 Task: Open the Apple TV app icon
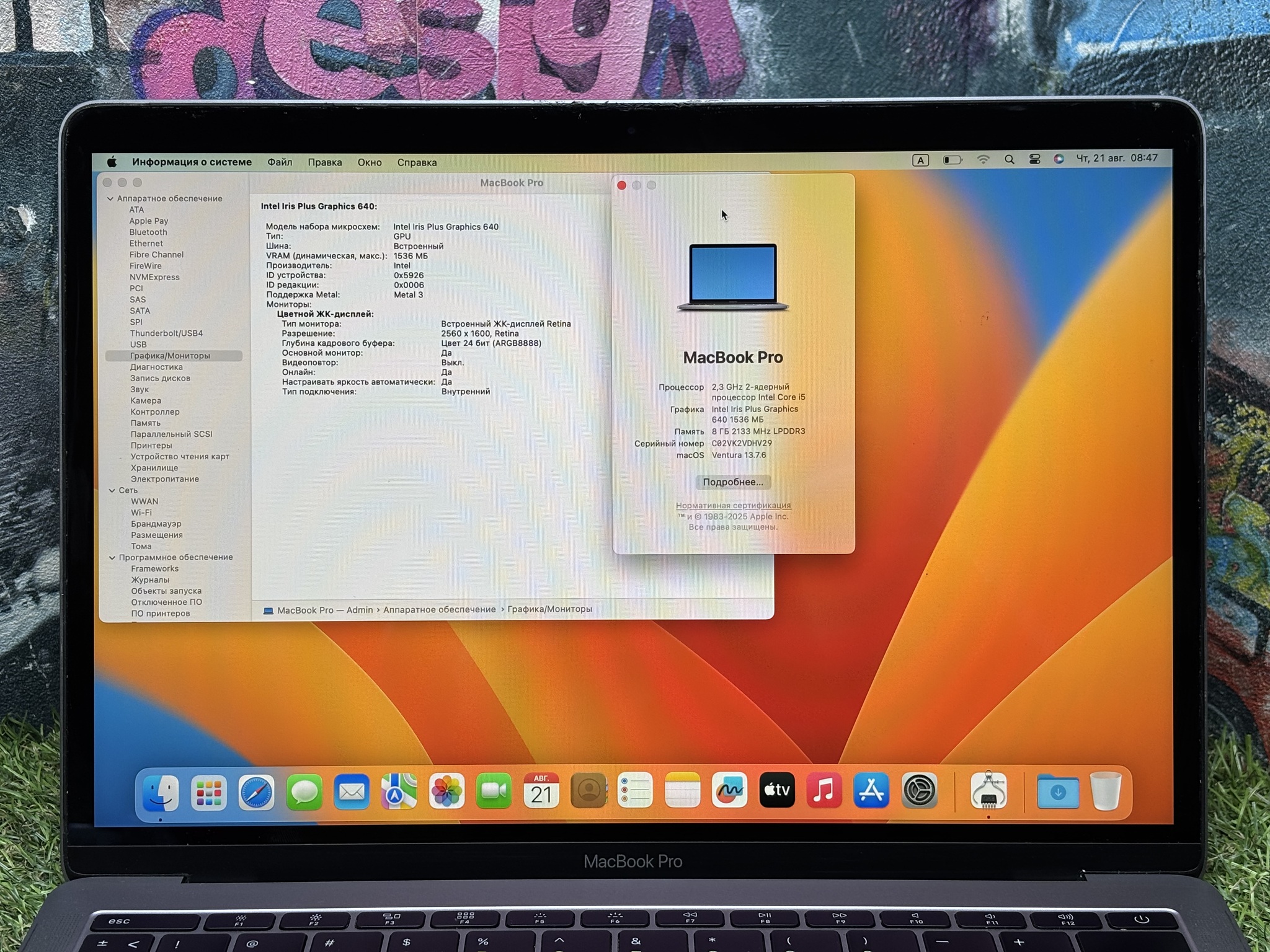776,790
